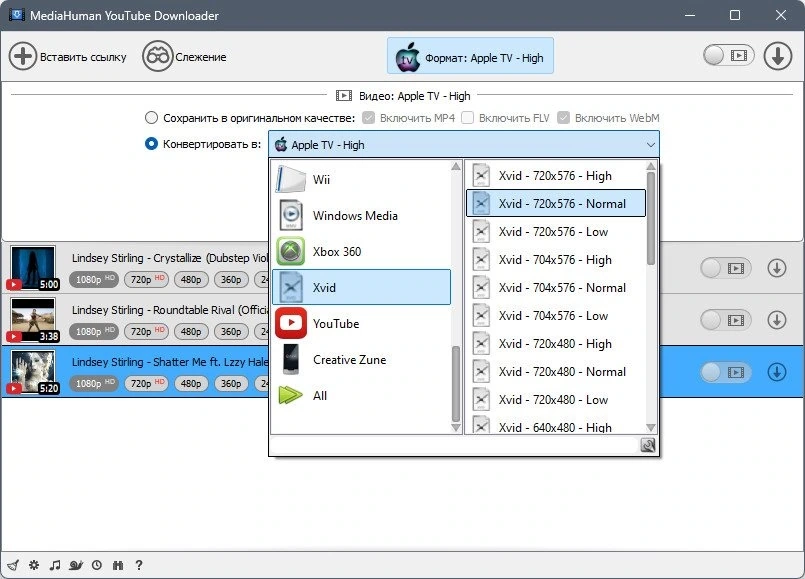Toggle video switch for Roundtable Rival row
This screenshot has width=805, height=579.
pos(725,320)
